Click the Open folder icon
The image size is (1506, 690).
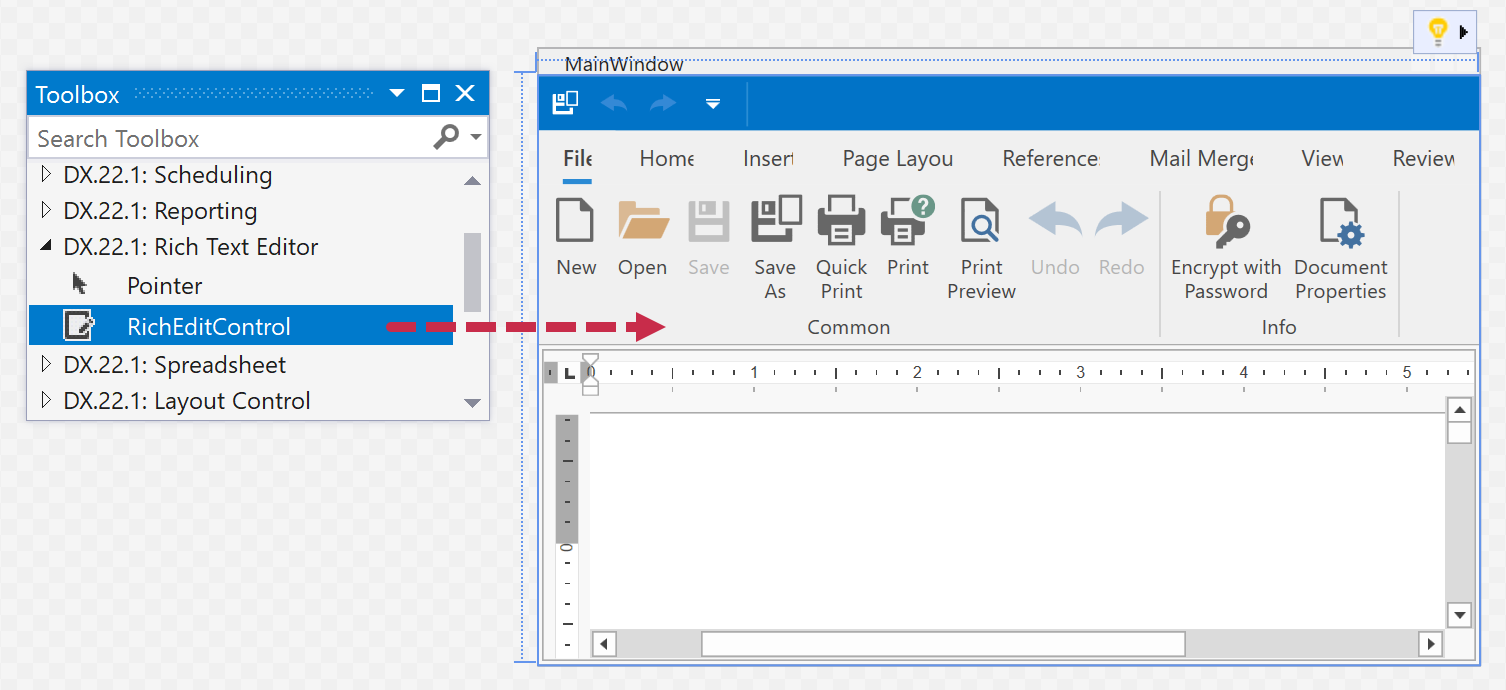(x=642, y=222)
